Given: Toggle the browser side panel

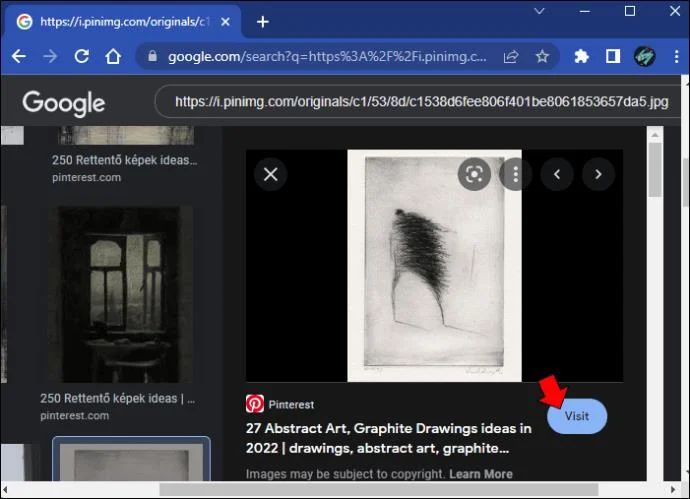Looking at the screenshot, I should click(613, 56).
